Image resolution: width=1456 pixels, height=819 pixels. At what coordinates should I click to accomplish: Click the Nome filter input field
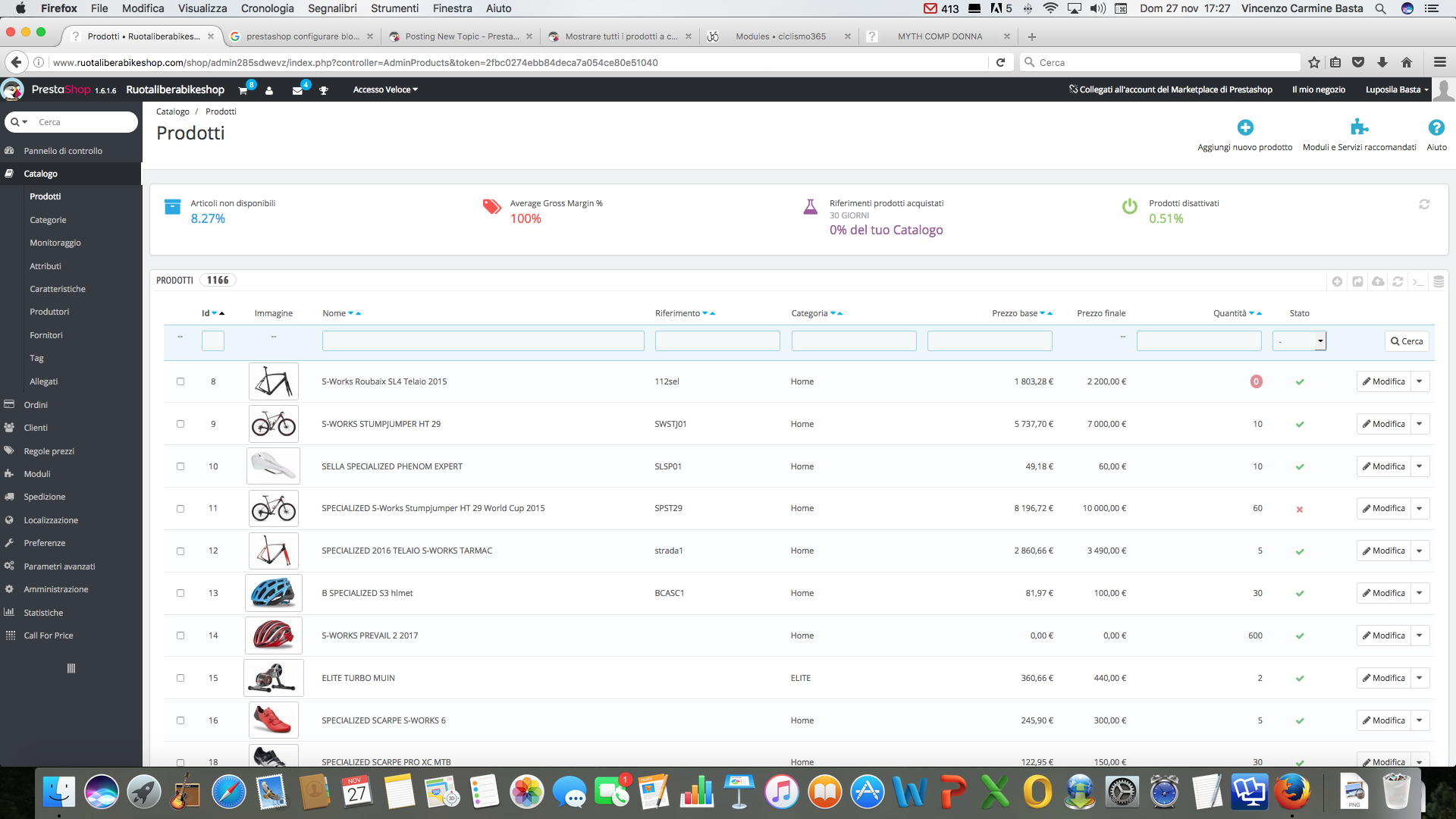tap(483, 341)
